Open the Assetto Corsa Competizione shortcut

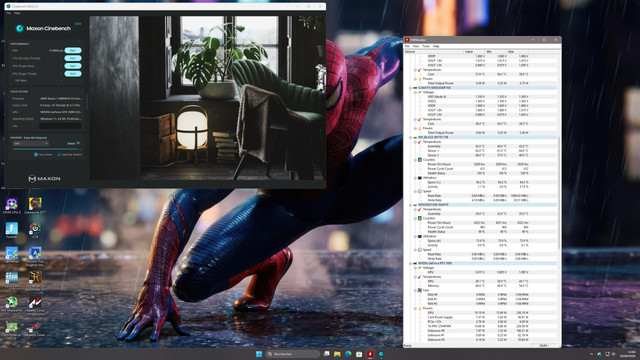click(x=35, y=306)
